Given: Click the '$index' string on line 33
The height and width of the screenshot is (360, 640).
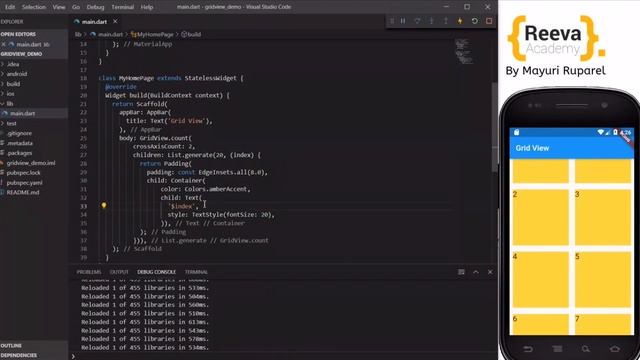Looking at the screenshot, I should pos(181,206).
